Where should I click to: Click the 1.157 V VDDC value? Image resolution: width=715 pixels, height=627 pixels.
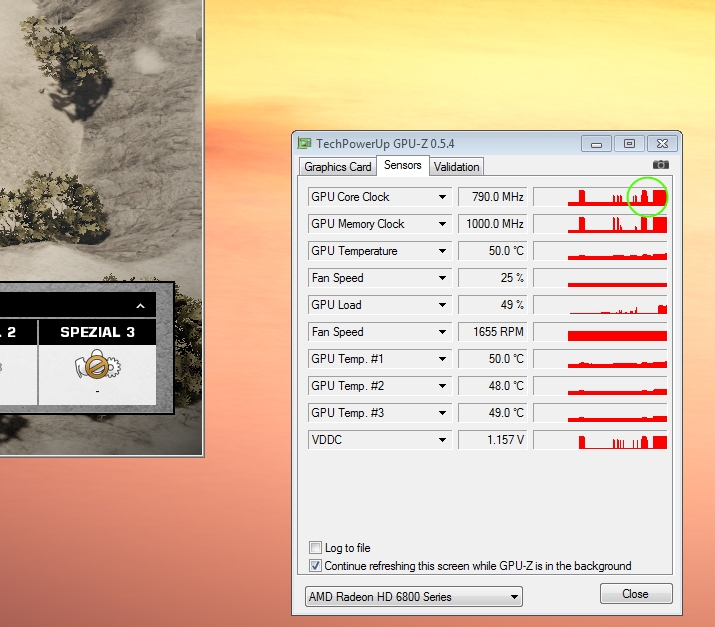pyautogui.click(x=493, y=440)
